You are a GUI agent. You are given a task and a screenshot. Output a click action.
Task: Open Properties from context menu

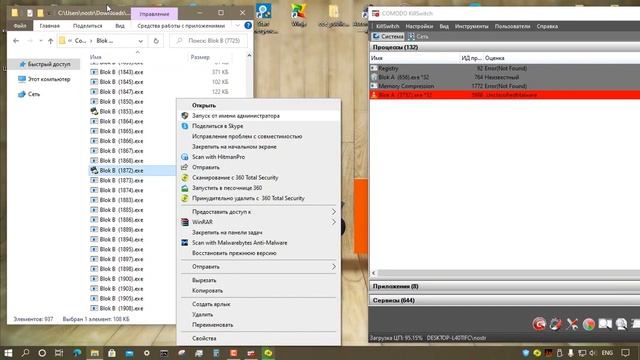pos(204,338)
